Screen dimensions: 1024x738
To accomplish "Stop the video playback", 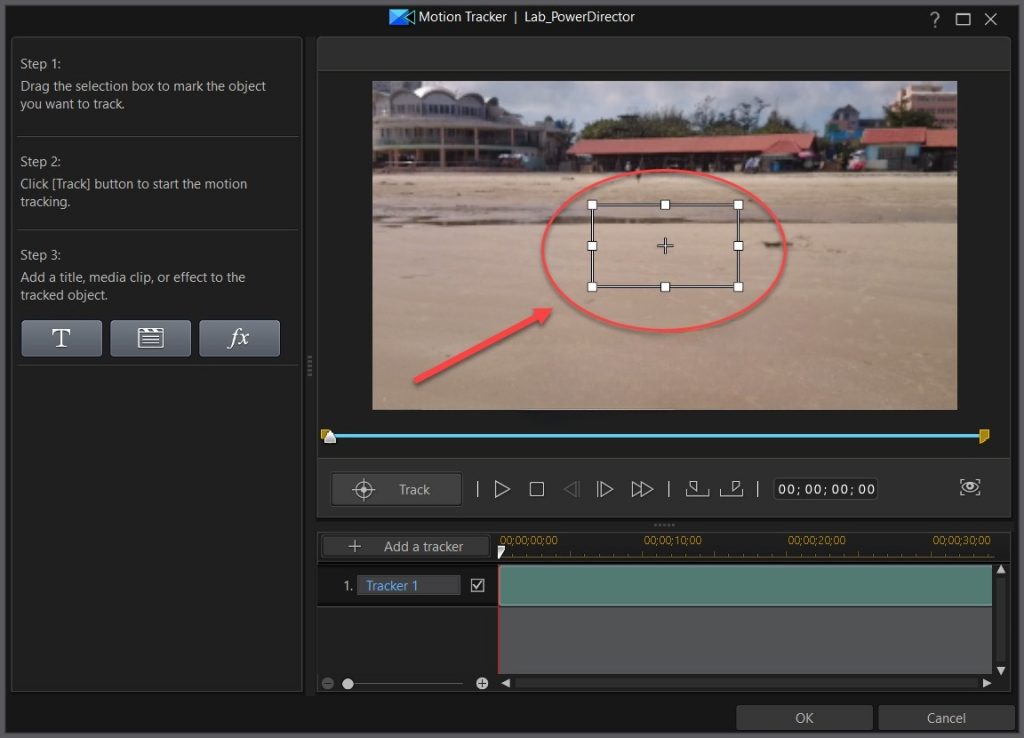I will click(x=536, y=488).
